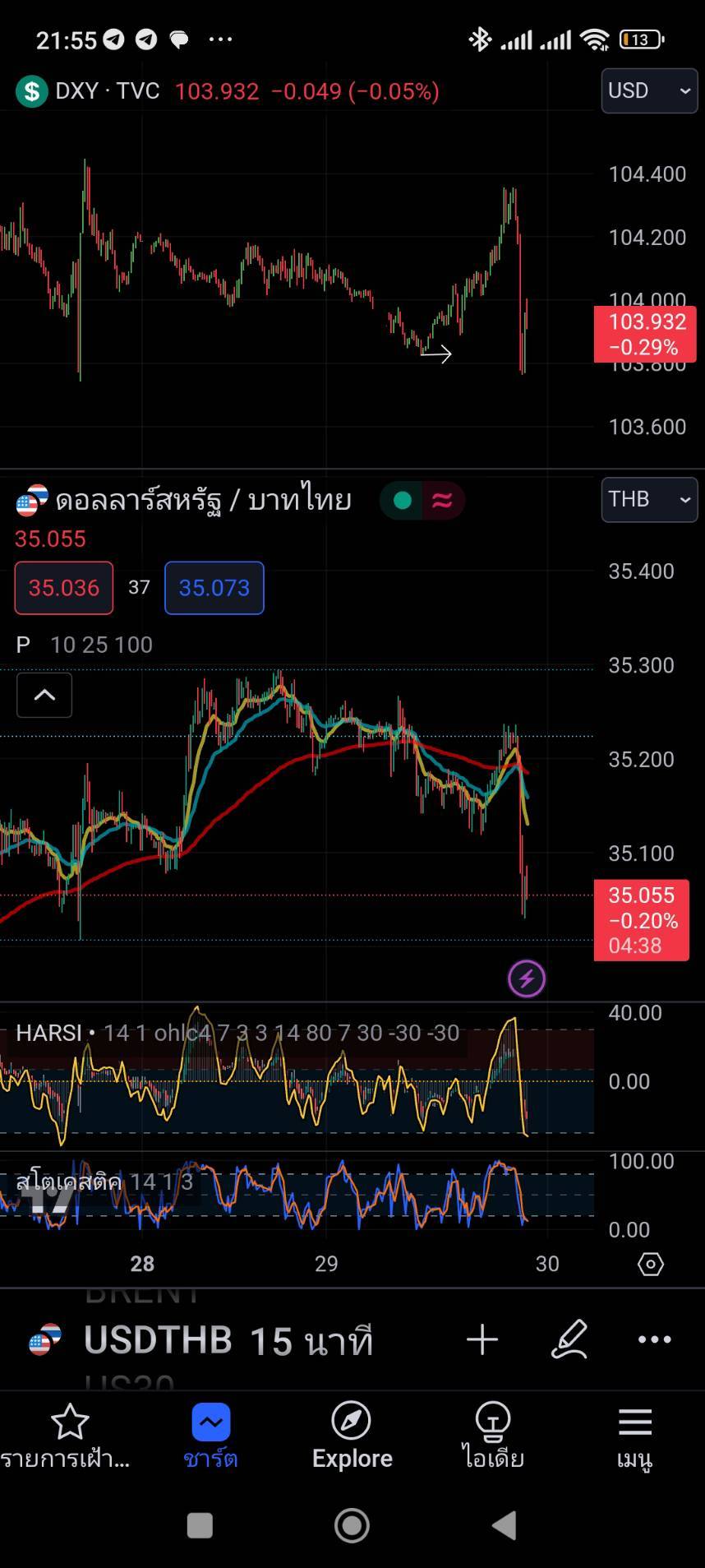Tap the blue buy price 35.073 button
This screenshot has width=705, height=1568.
[x=214, y=588]
